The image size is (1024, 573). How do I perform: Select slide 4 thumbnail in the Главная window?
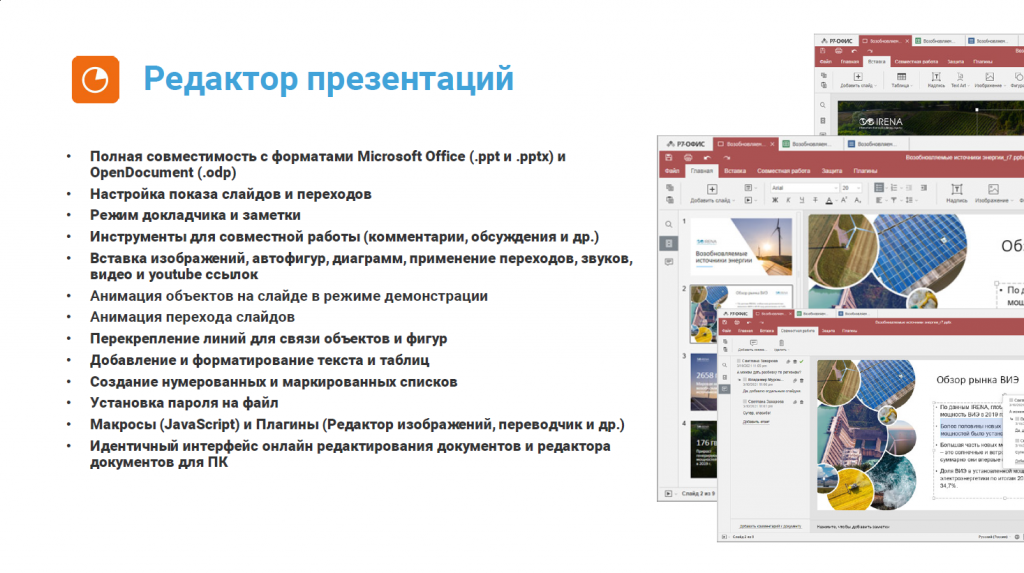[x=704, y=450]
